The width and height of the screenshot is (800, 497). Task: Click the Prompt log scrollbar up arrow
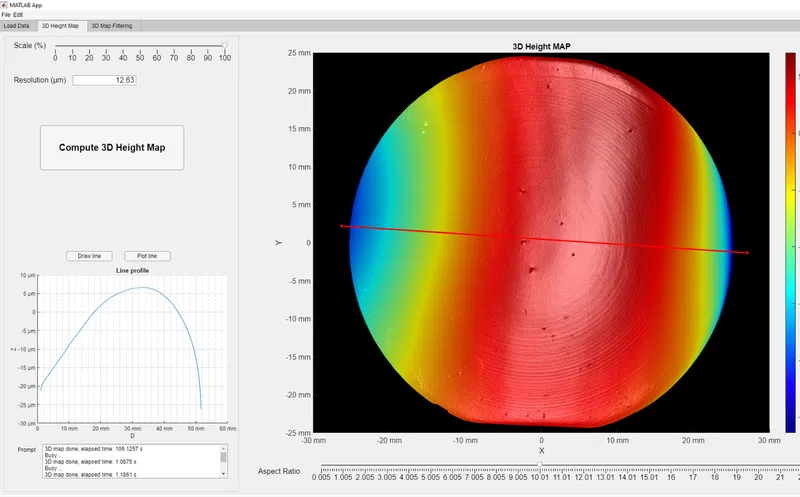pos(223,448)
